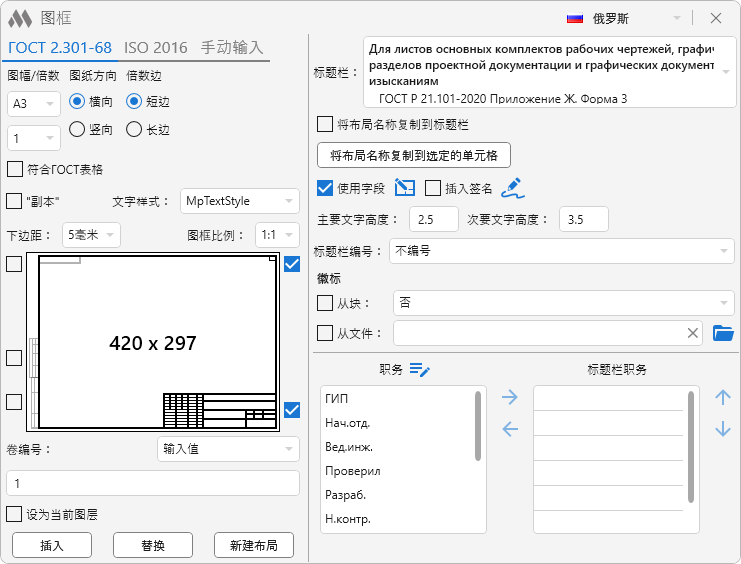Click the 插入 button

click(x=52, y=545)
